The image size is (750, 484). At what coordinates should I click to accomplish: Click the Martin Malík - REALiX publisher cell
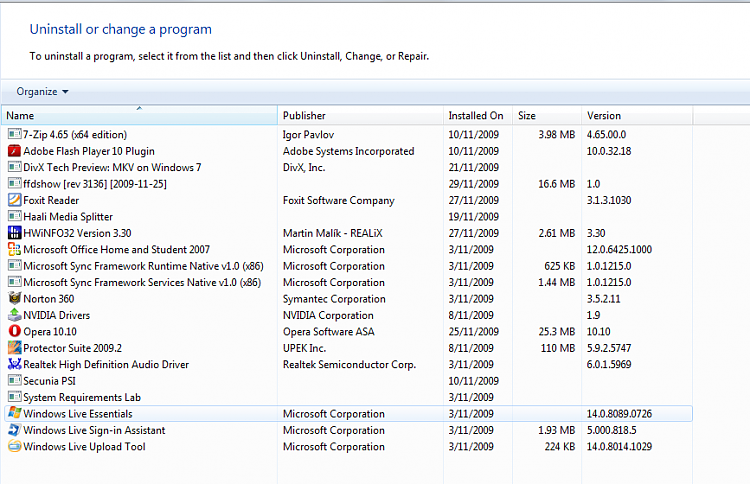point(332,233)
